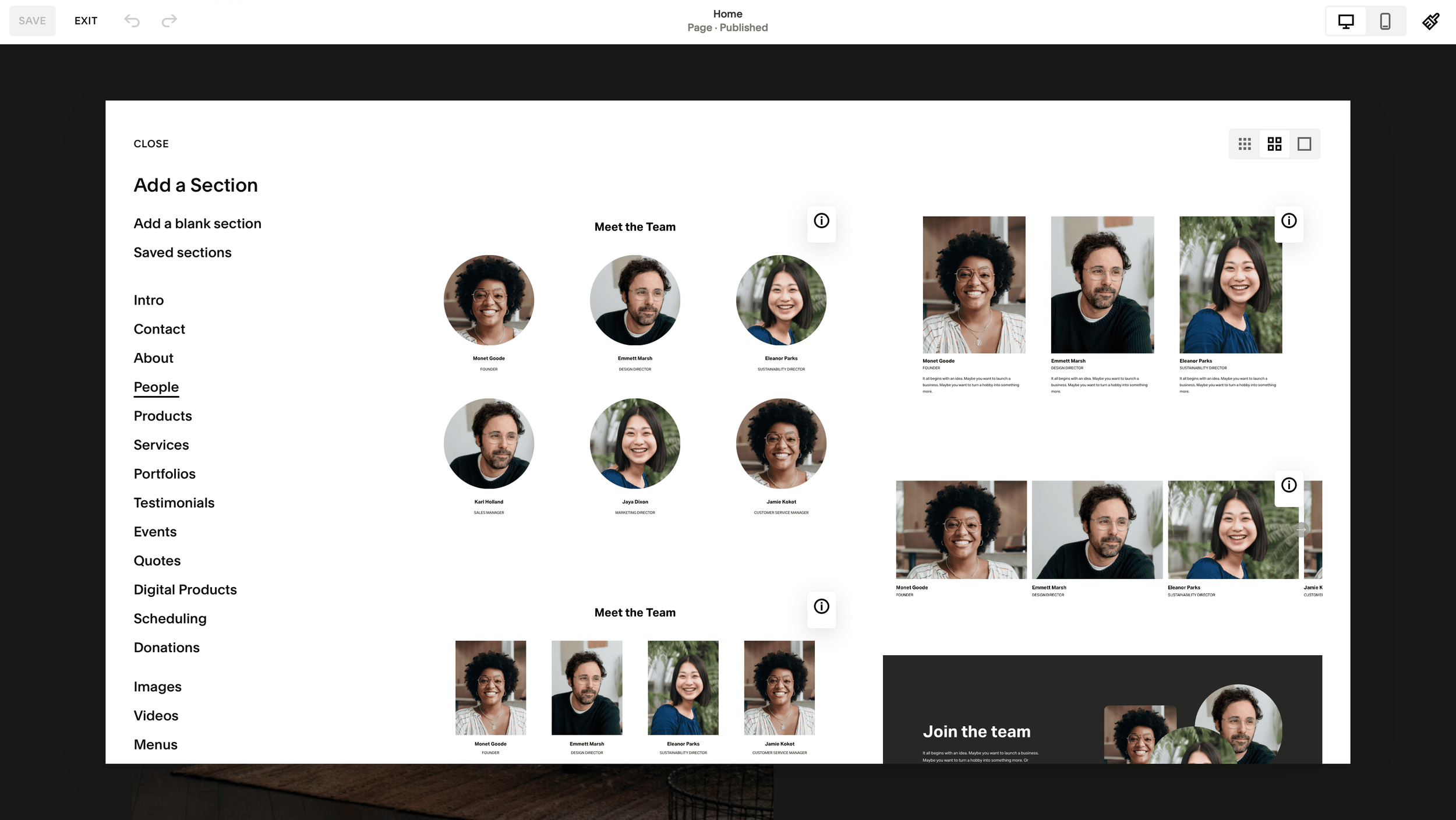Open info for circular Meet the Team layout
The width and height of the screenshot is (1456, 820).
tap(821, 221)
